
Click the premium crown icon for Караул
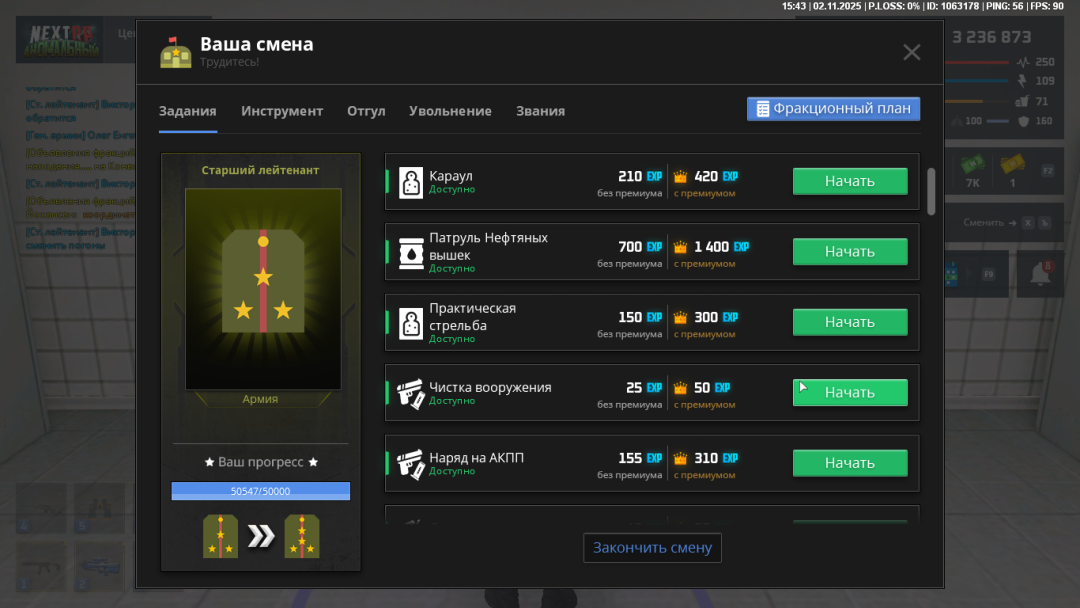[681, 177]
